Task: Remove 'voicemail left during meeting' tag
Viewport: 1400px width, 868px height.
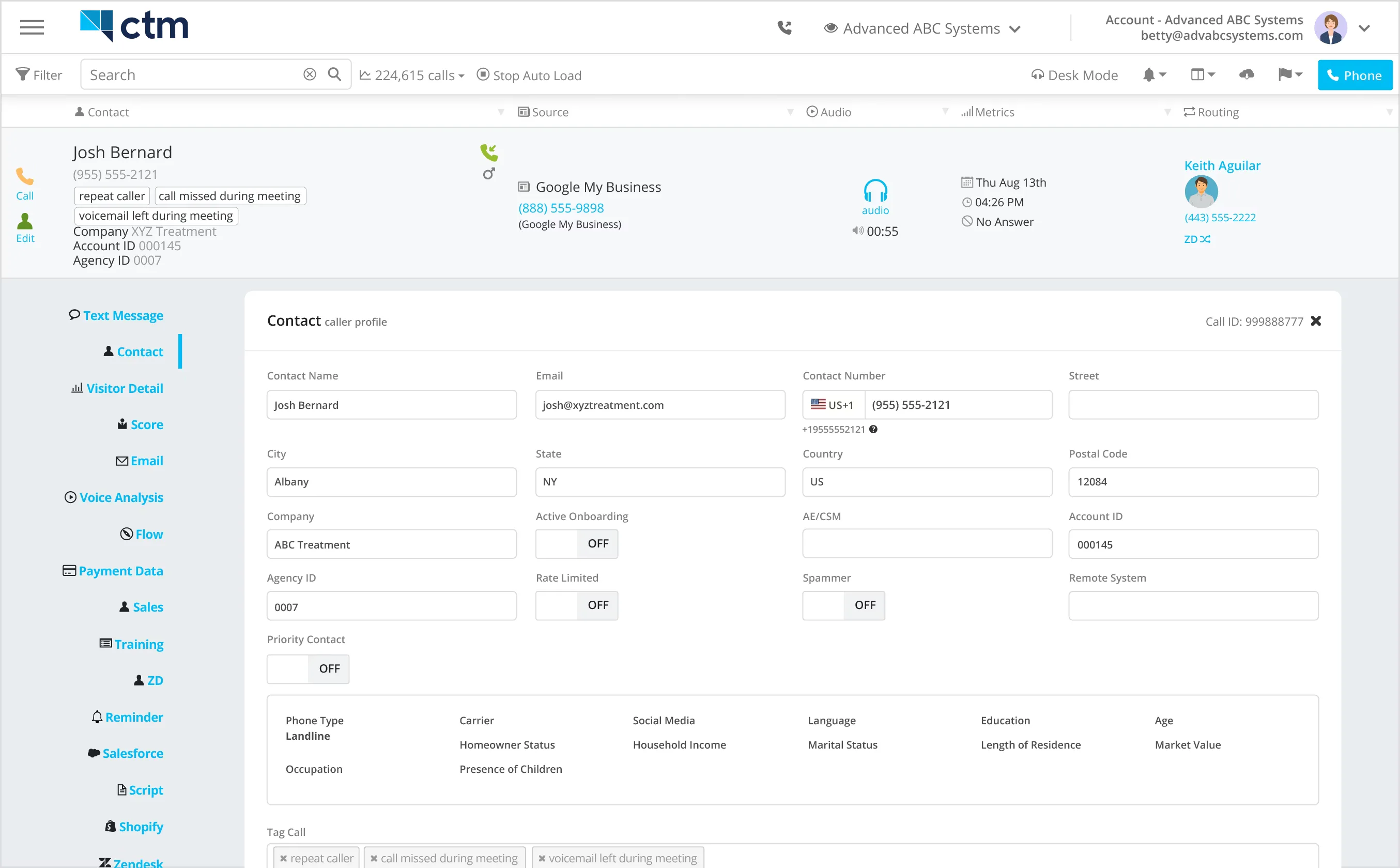Action: pos(542,858)
